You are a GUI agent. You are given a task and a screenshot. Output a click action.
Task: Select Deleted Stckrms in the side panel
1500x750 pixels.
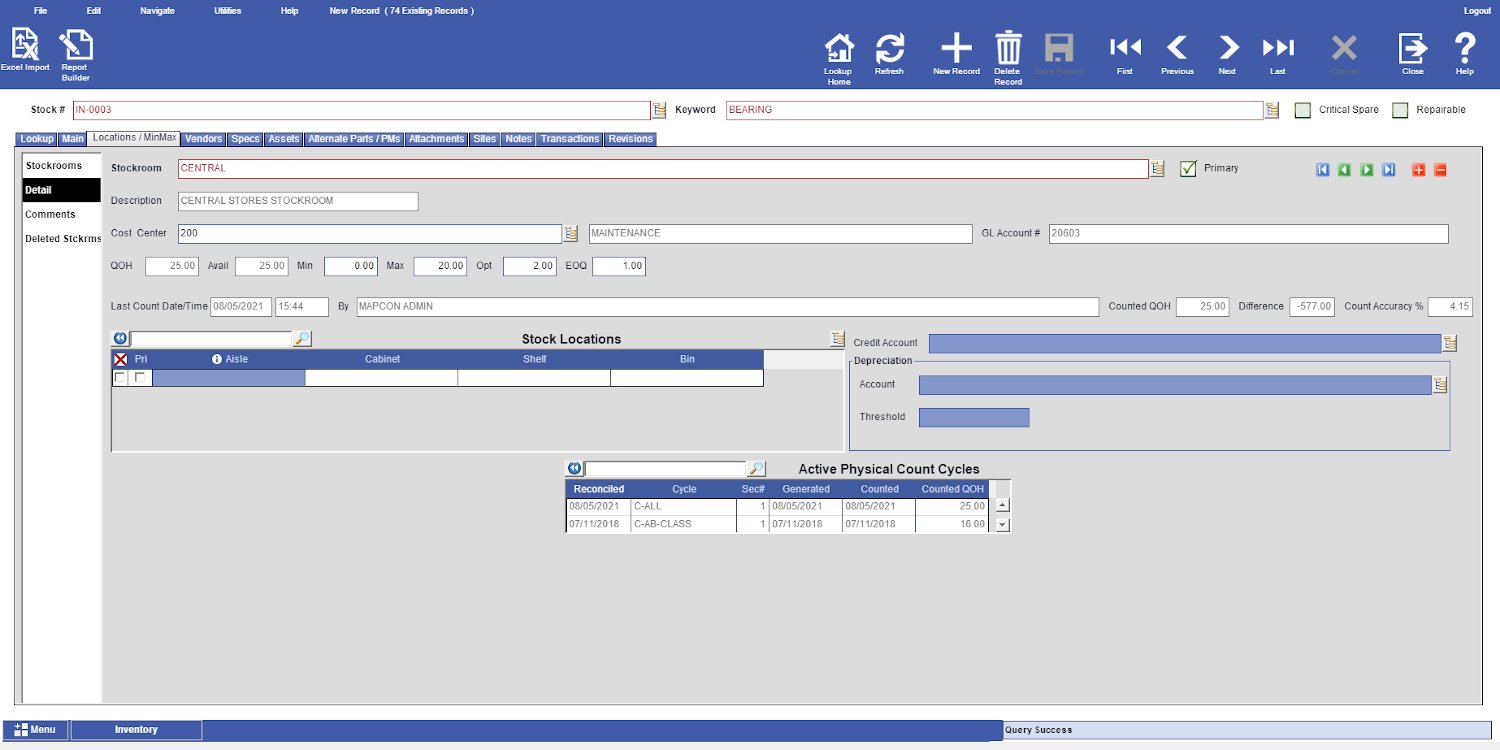62,239
